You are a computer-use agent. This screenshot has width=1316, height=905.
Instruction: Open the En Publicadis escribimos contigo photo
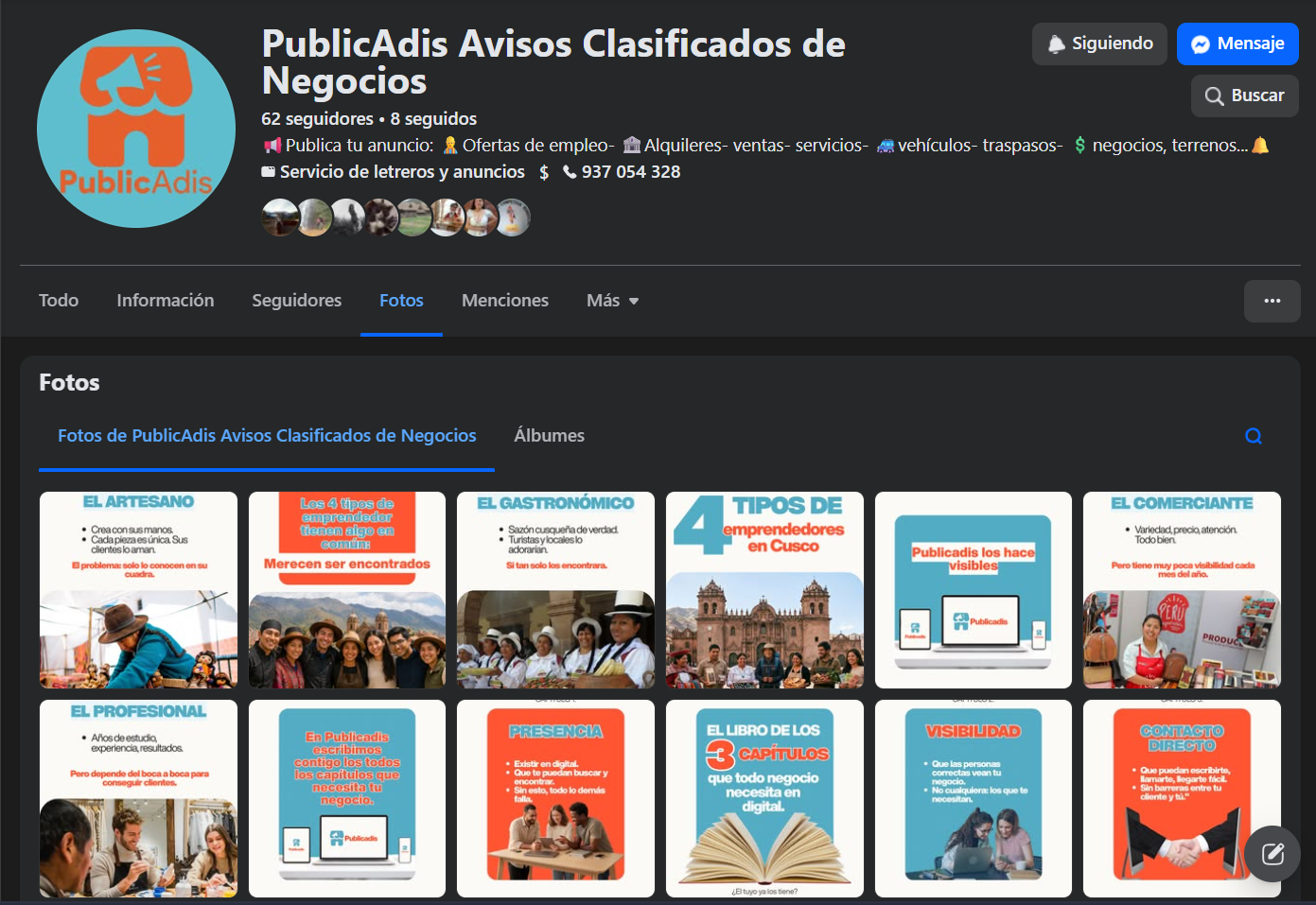tap(347, 798)
